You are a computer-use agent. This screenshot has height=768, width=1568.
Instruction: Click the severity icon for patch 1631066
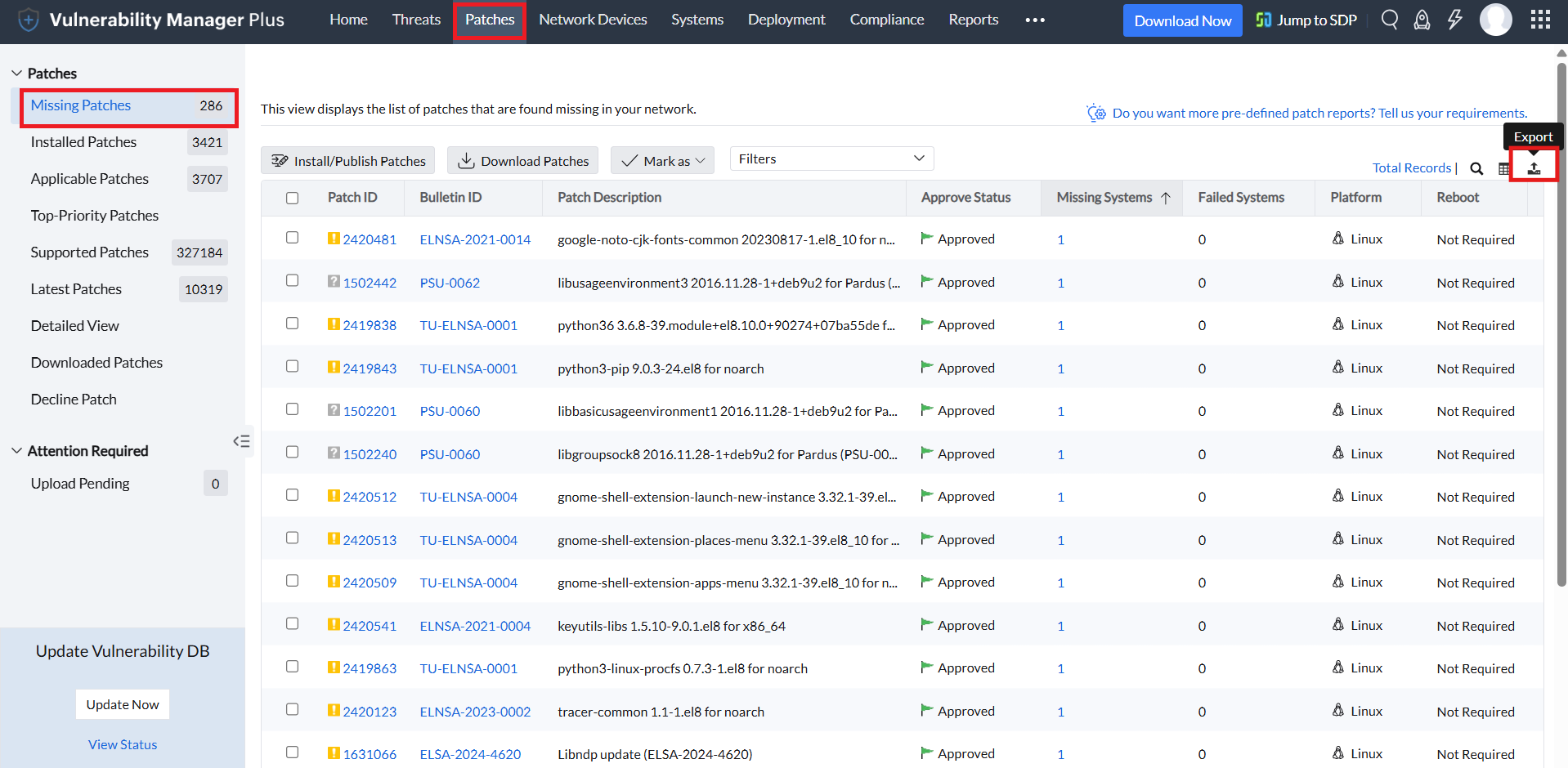pos(334,753)
